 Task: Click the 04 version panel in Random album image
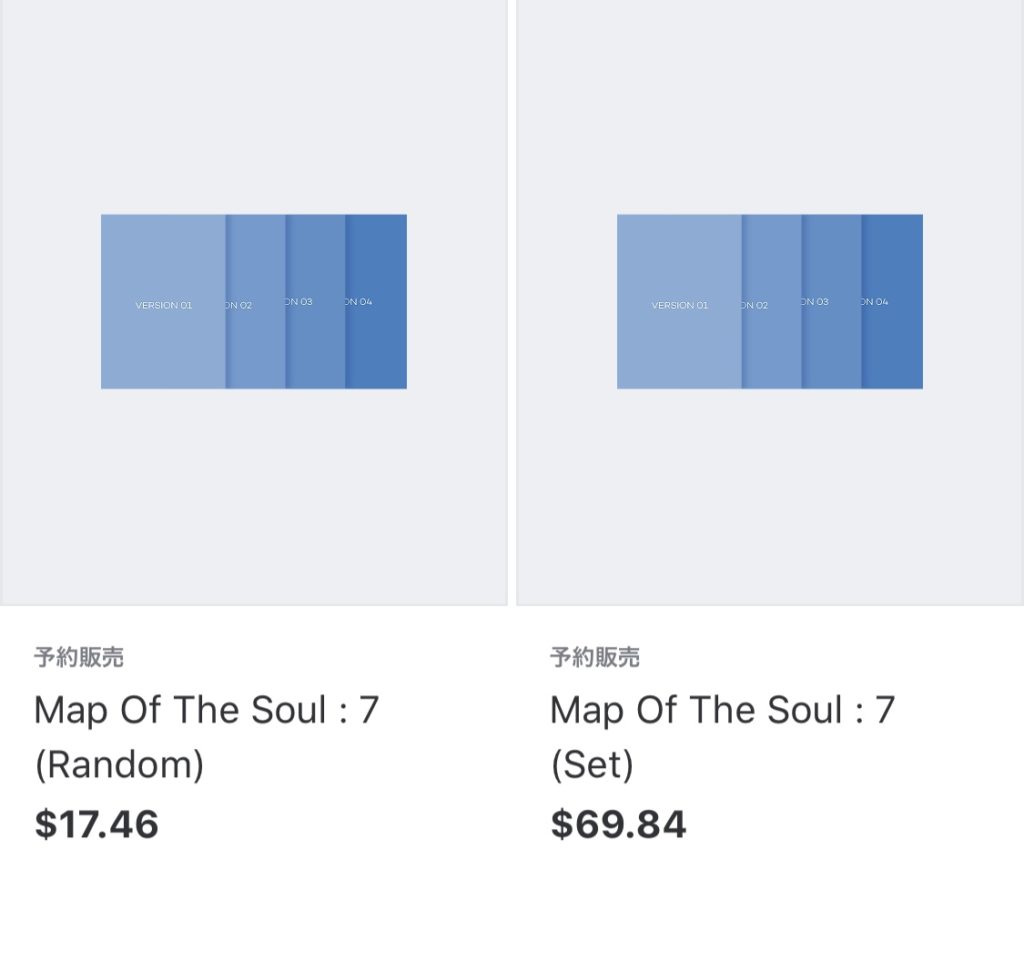[376, 302]
